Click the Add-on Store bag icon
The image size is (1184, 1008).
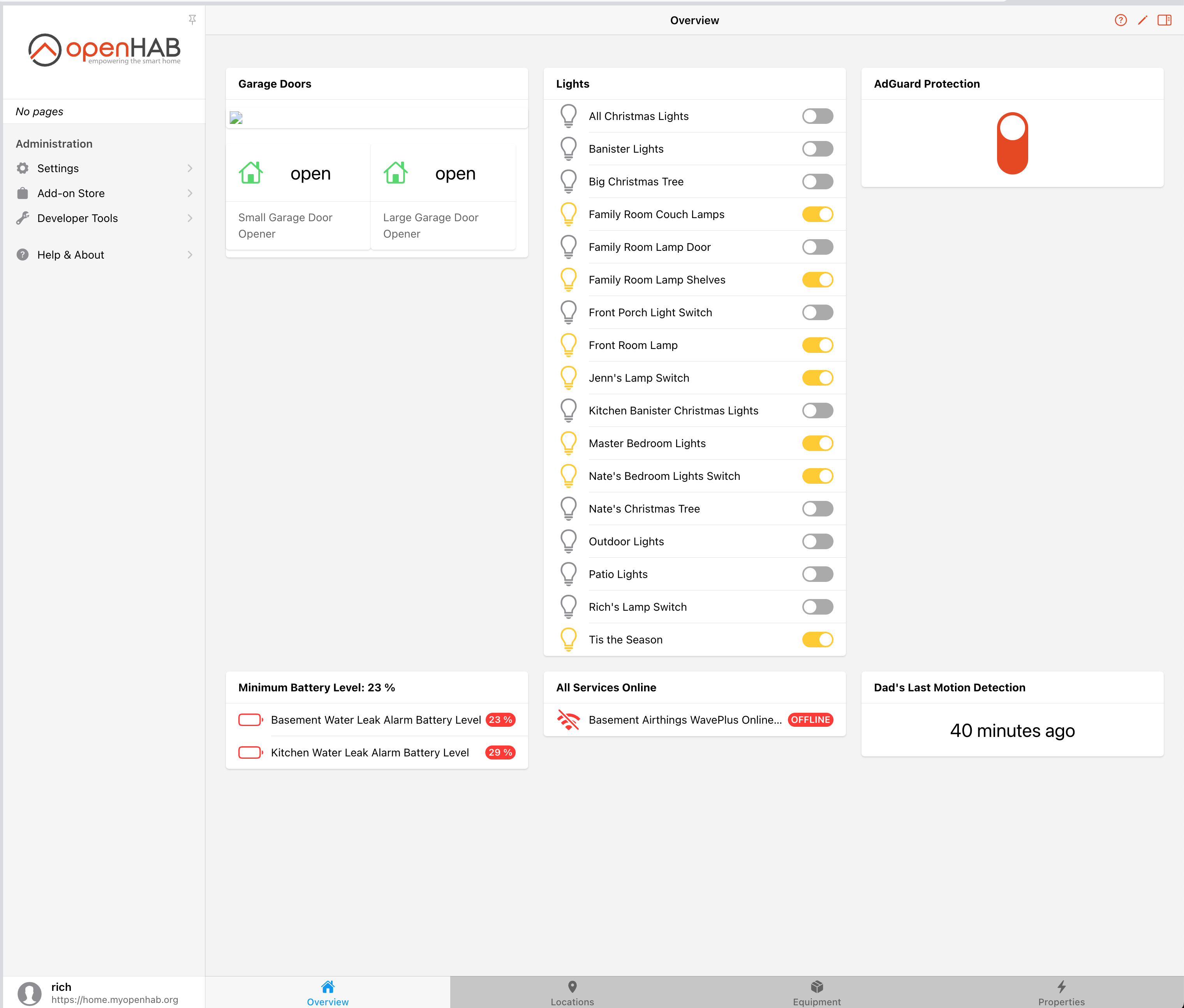(x=22, y=193)
